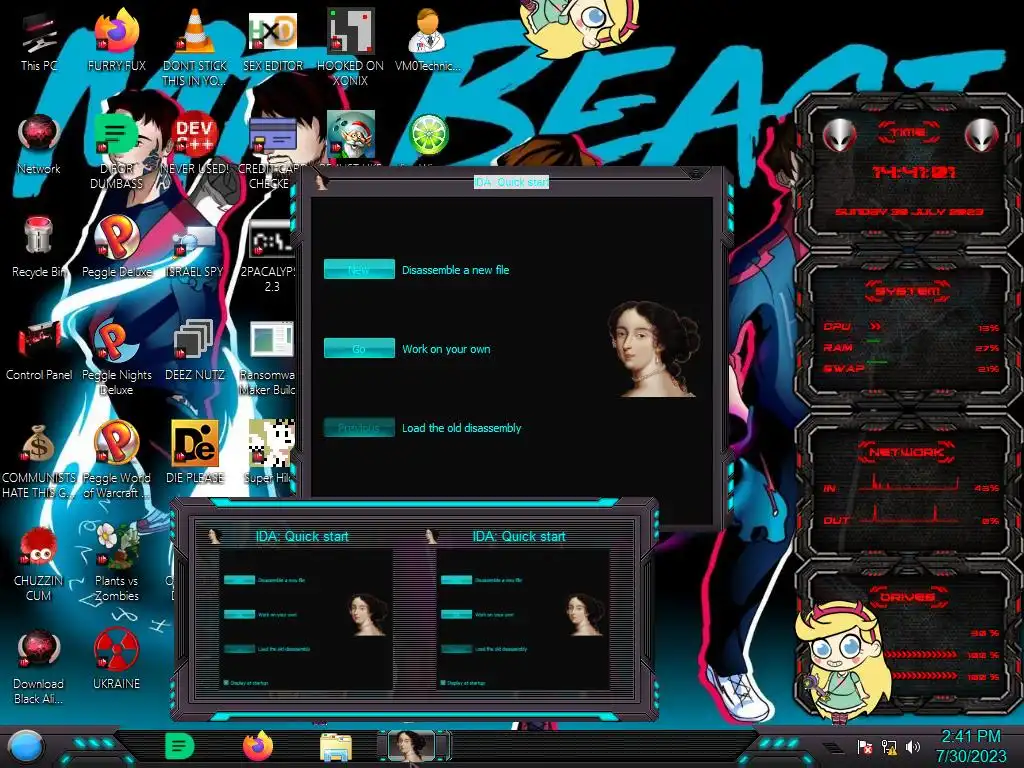The height and width of the screenshot is (768, 1024).
Task: Click the IDA Quick start window title bar
Action: click(511, 182)
